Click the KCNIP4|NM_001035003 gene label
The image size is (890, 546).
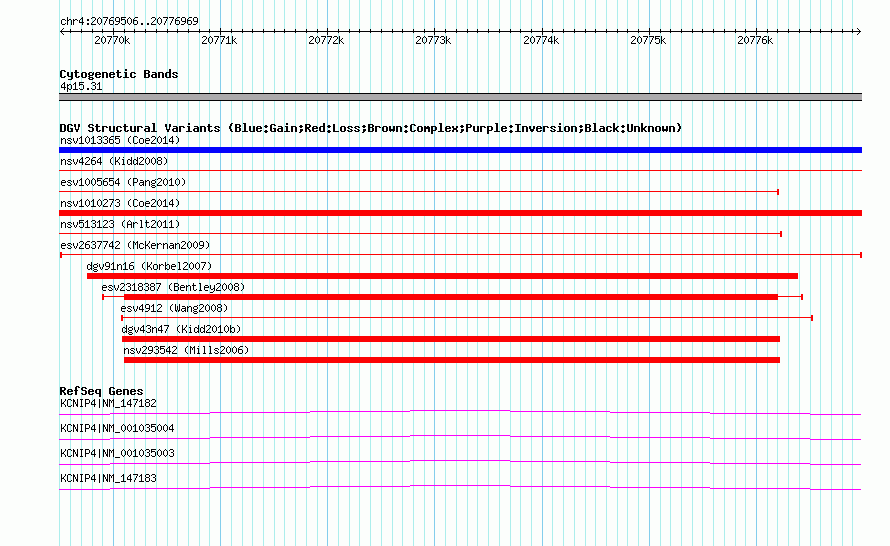pyautogui.click(x=117, y=453)
